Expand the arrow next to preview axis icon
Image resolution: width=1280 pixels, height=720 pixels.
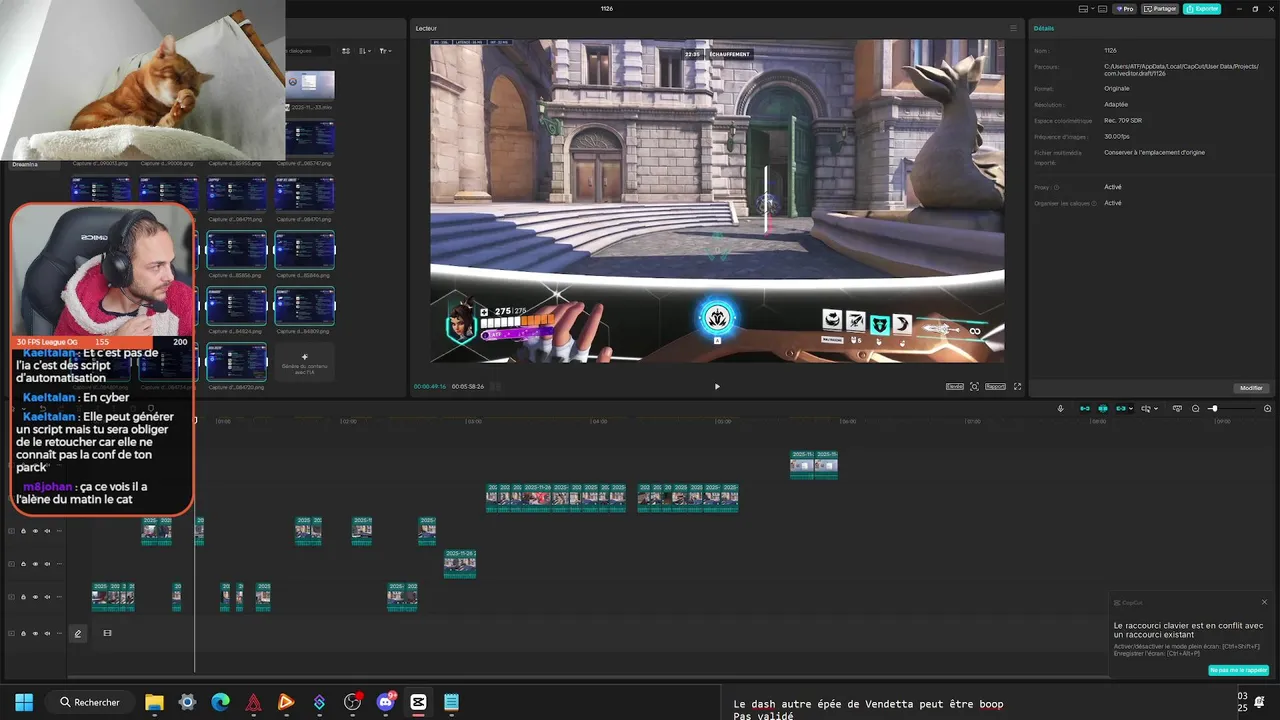point(1156,408)
